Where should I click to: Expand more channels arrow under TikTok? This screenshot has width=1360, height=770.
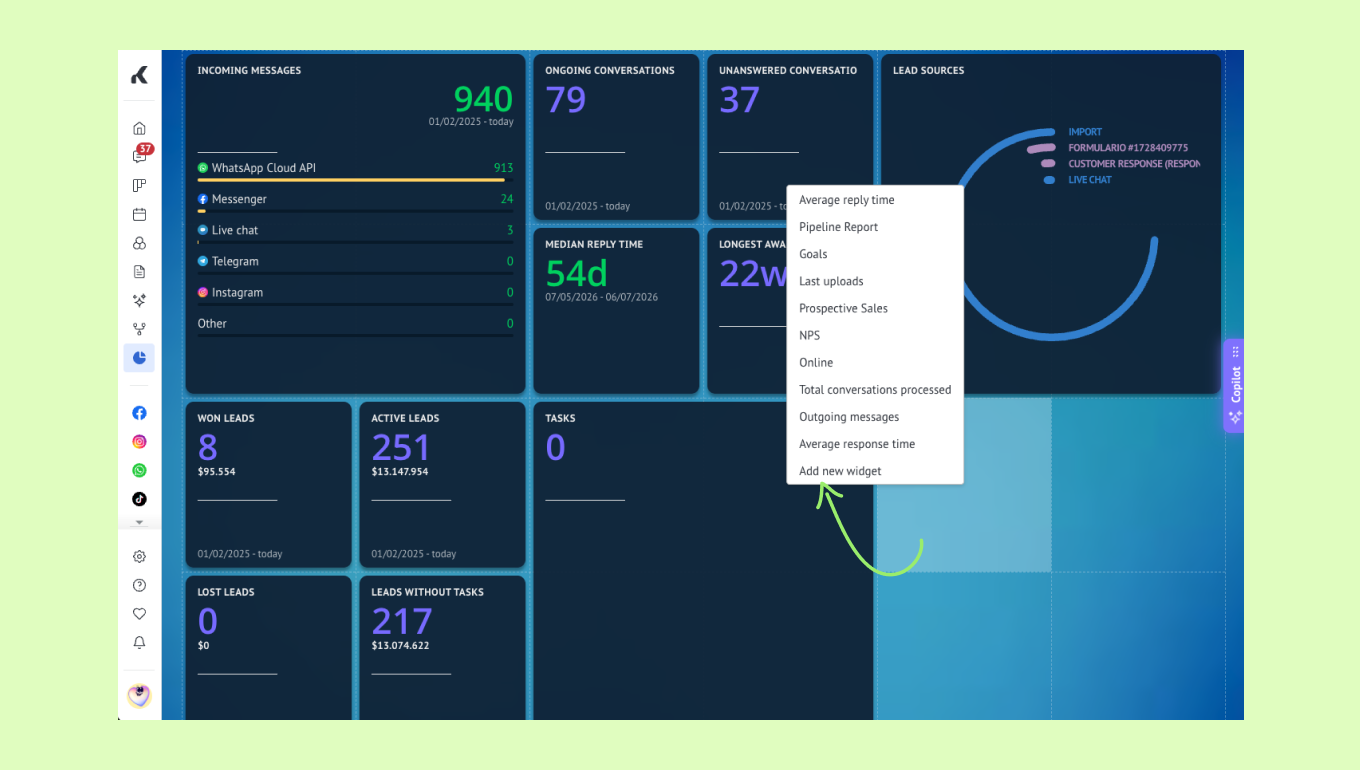click(139, 522)
